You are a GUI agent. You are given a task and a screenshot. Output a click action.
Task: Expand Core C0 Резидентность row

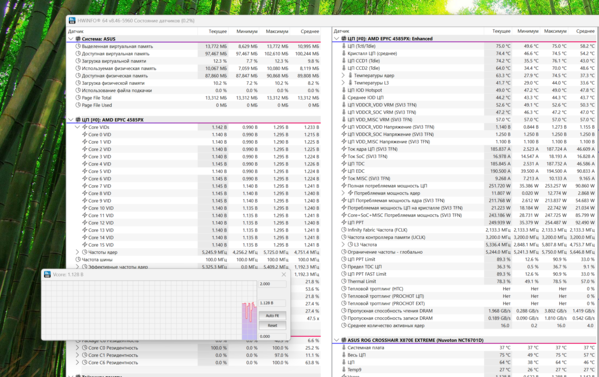[x=78, y=348]
